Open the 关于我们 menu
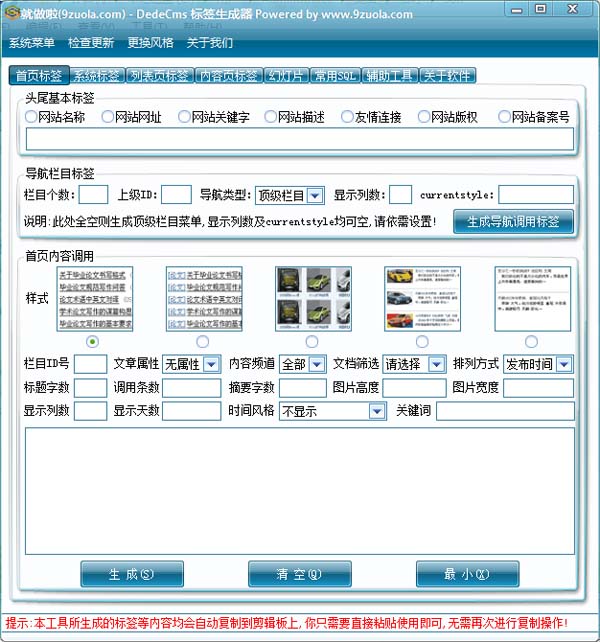 (210, 43)
